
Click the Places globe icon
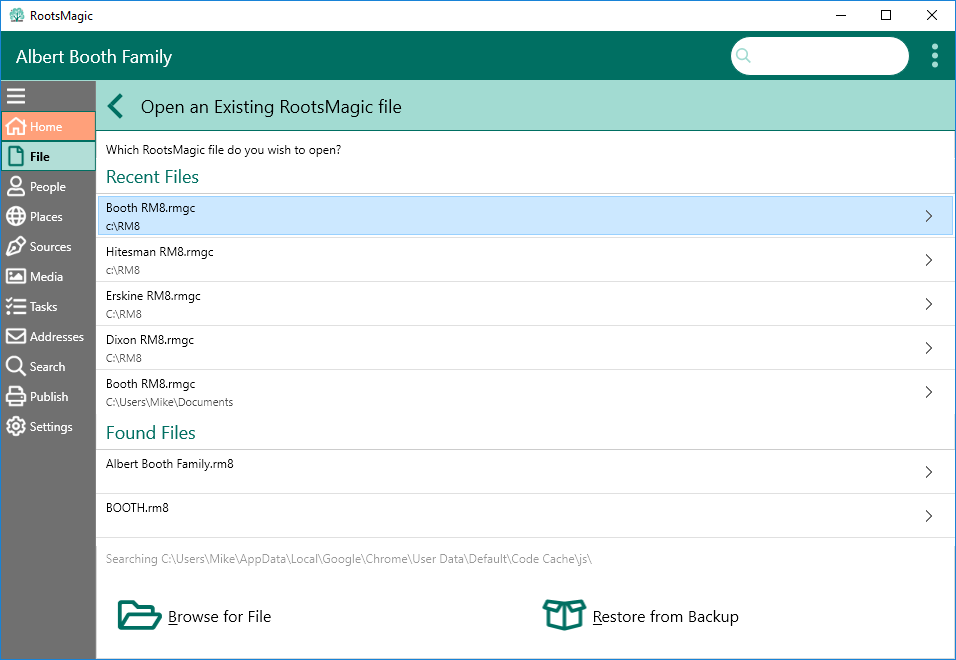pyautogui.click(x=16, y=216)
